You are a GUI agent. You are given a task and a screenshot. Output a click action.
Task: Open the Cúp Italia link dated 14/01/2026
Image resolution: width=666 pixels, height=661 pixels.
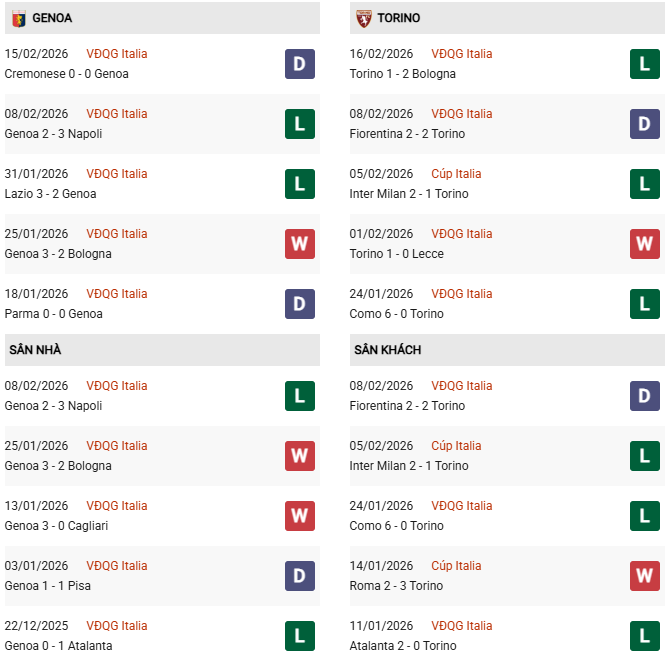click(456, 566)
